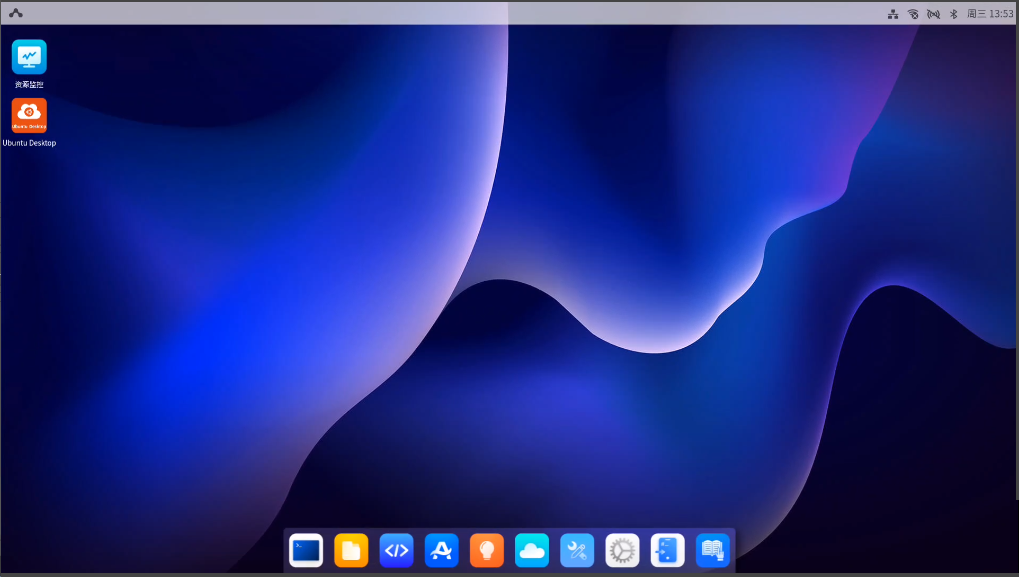
Task: Open the wrench and pencil tools icon
Action: click(x=577, y=550)
